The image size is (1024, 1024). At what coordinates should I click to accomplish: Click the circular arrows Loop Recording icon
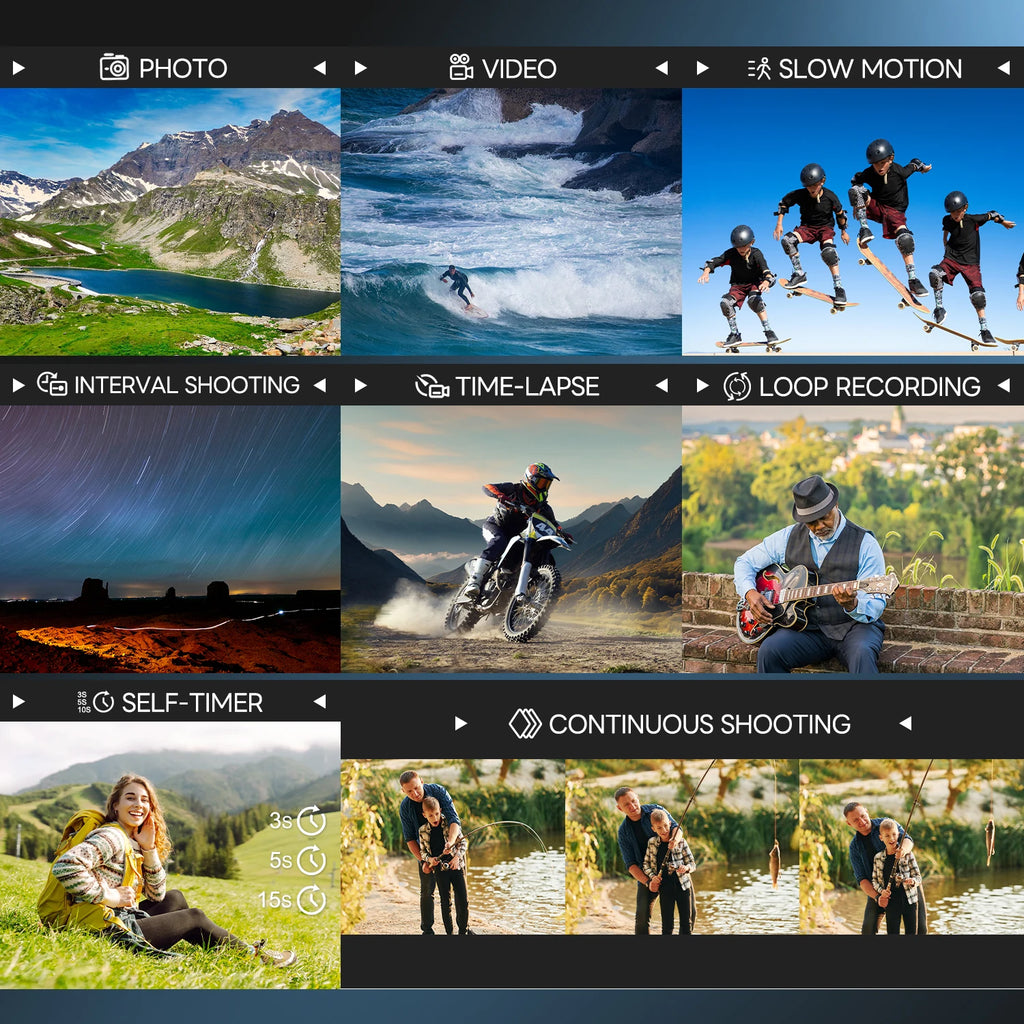737,386
